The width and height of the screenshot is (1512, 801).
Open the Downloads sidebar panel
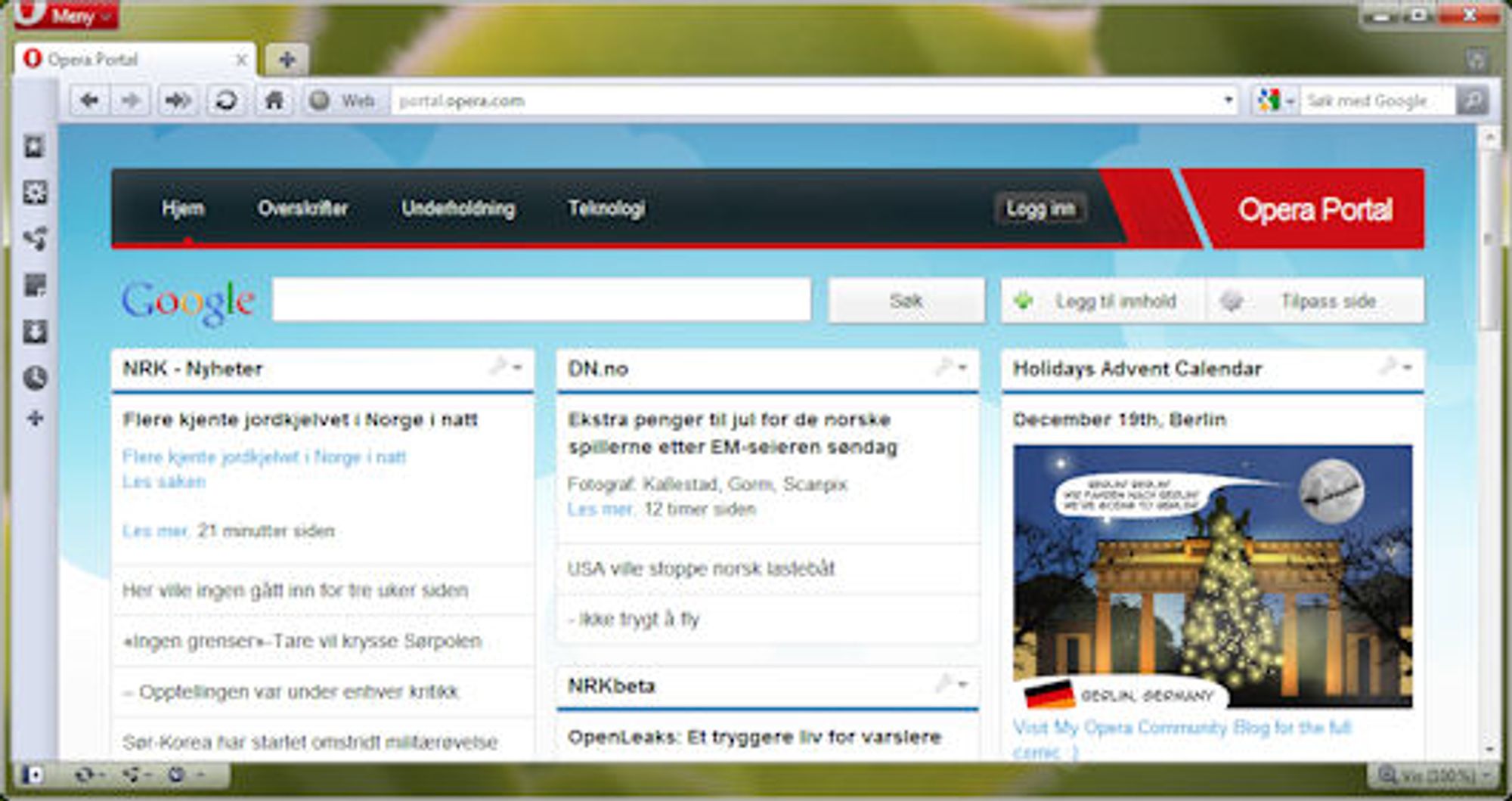pos(35,332)
